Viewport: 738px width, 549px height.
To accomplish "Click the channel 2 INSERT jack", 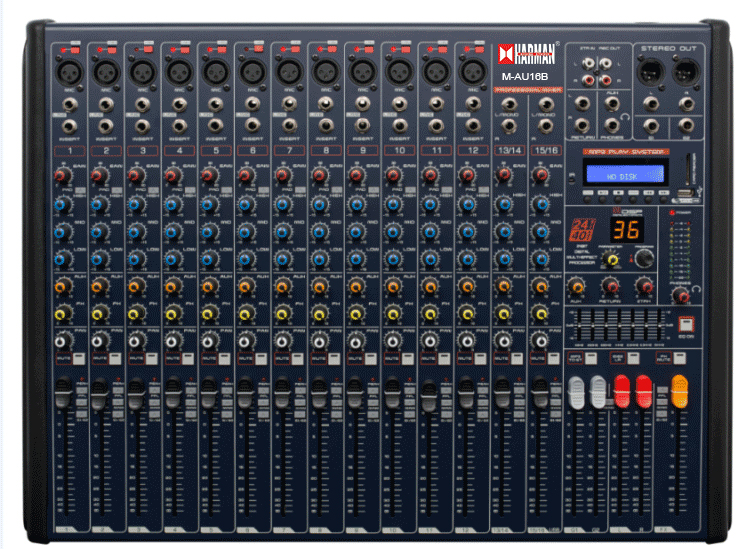I will coord(106,126).
